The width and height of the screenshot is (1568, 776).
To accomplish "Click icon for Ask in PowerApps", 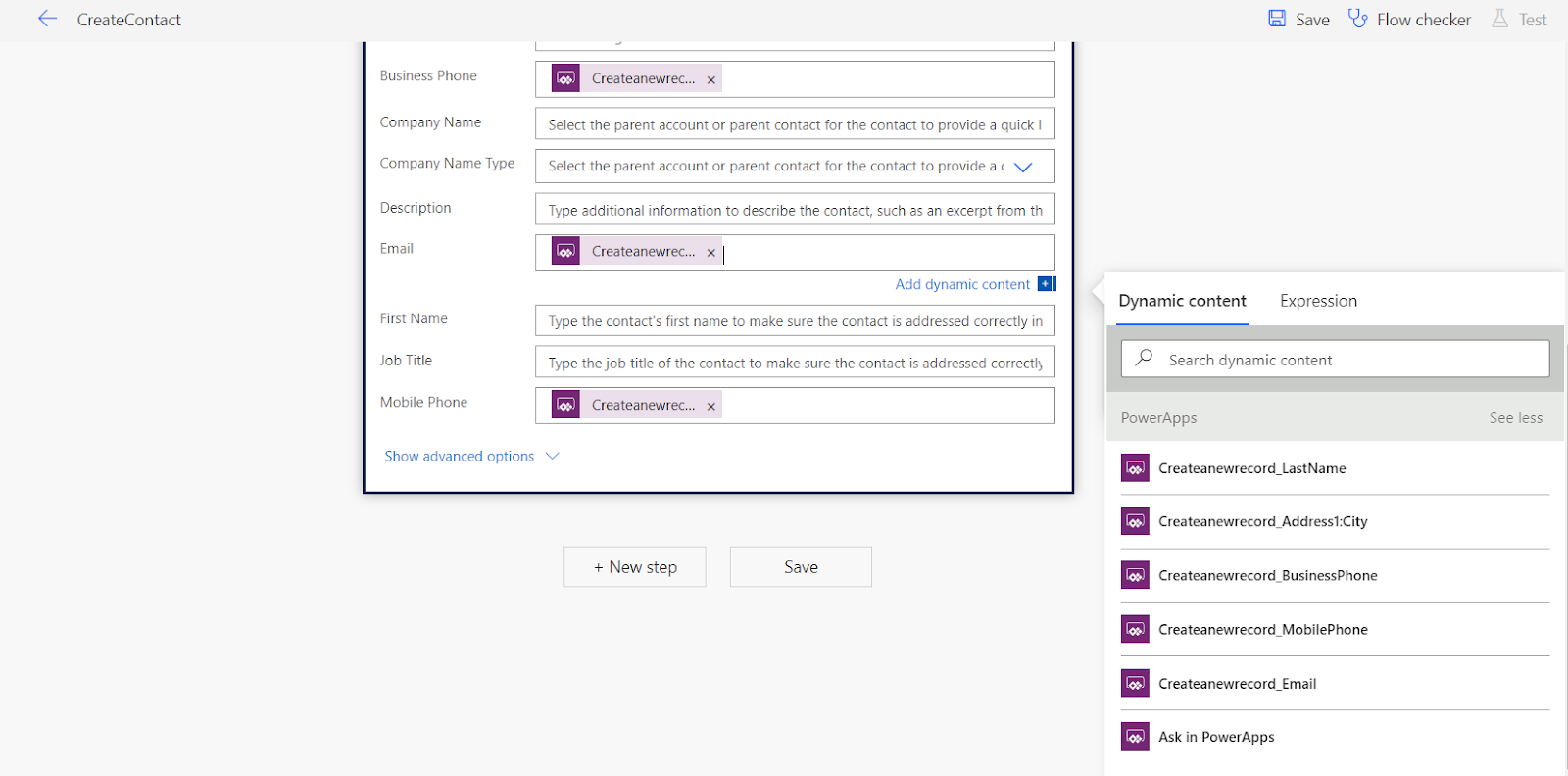I will tap(1135, 737).
